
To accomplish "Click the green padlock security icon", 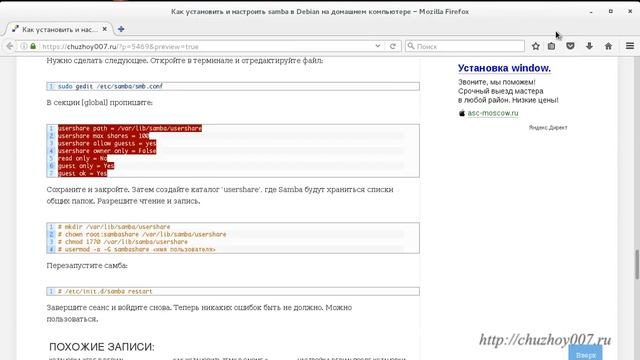I will coord(33,46).
